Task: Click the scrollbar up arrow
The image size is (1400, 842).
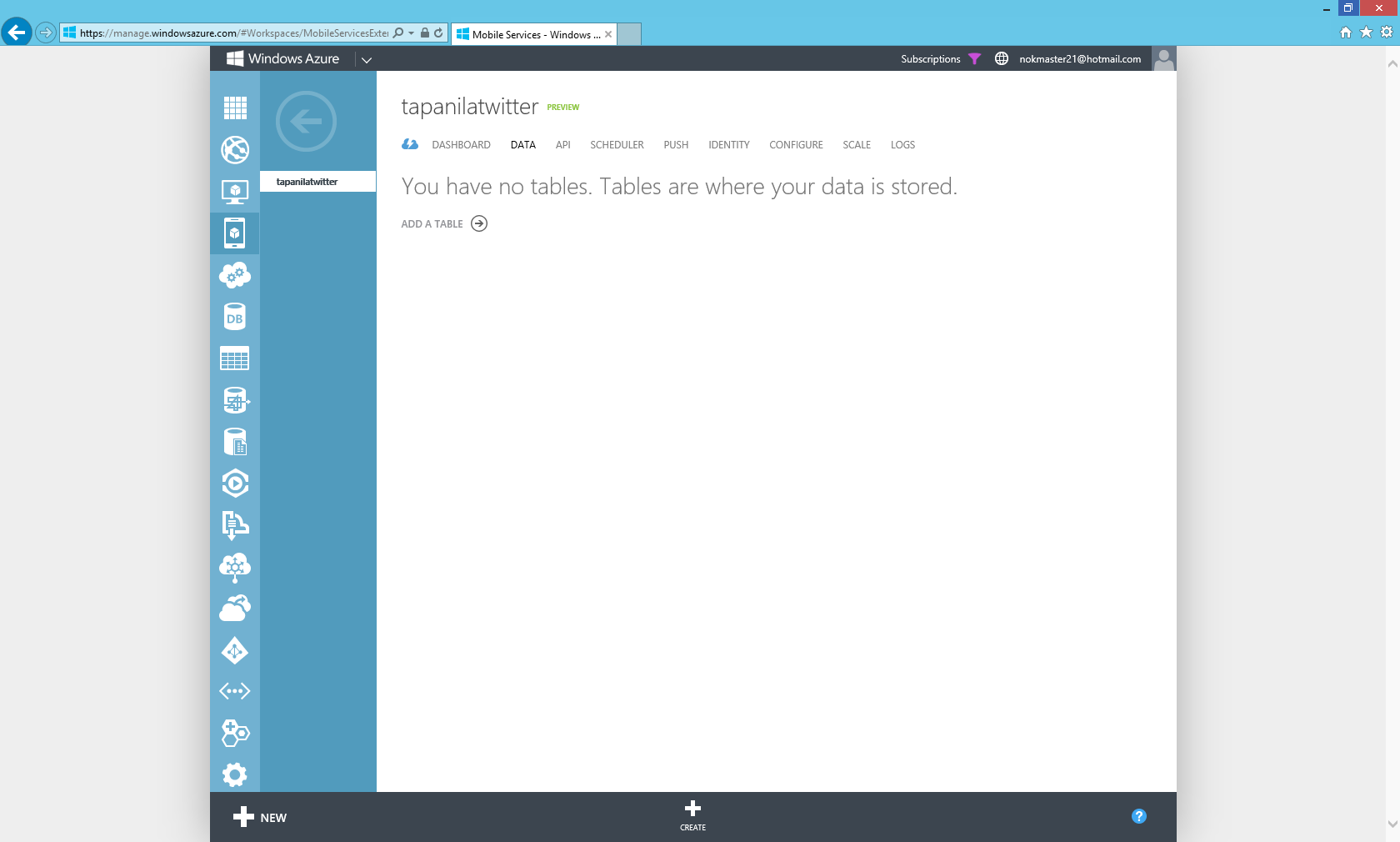Action: tap(1392, 64)
